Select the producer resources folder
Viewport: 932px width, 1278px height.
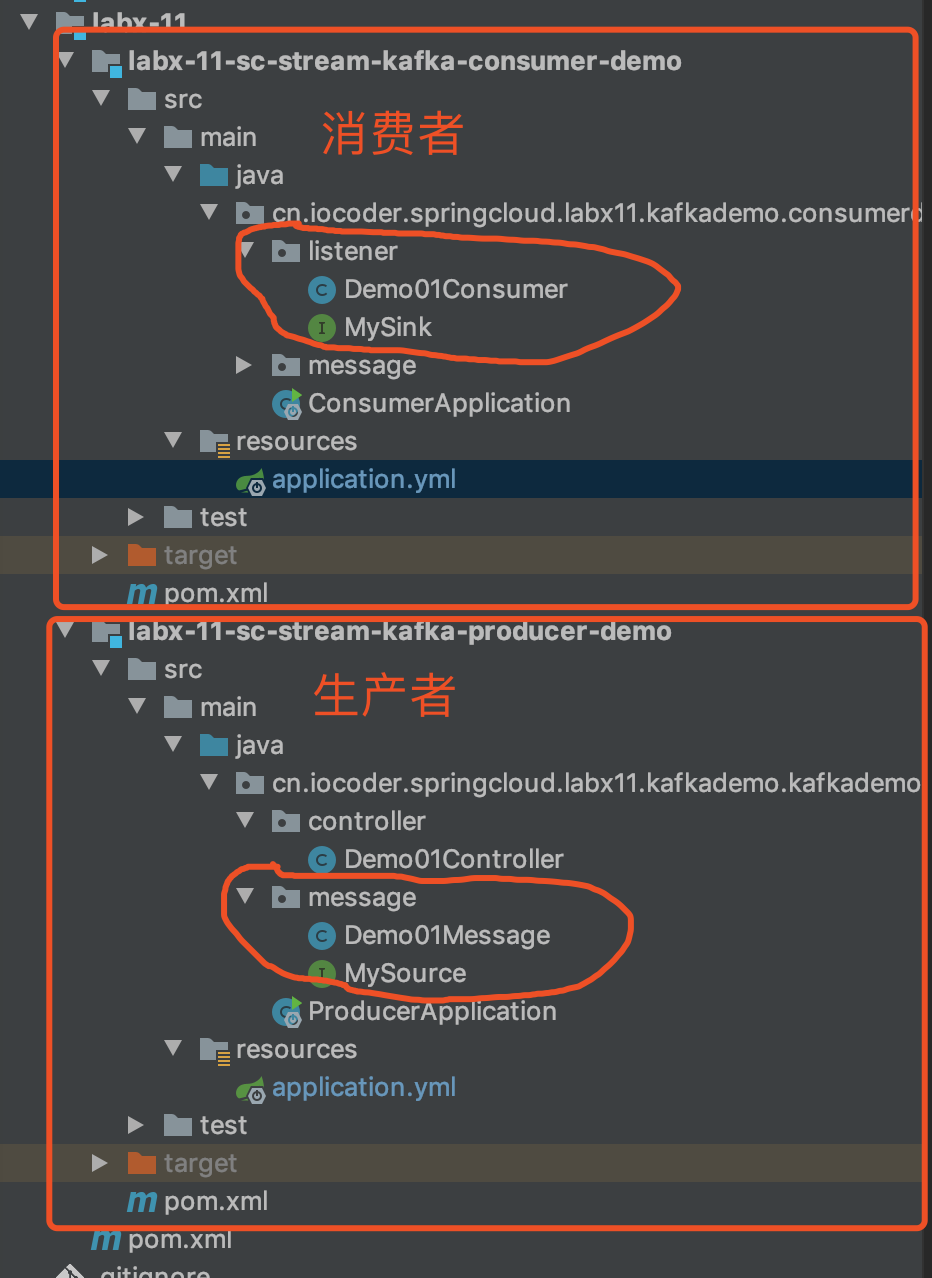pyautogui.click(x=296, y=1050)
